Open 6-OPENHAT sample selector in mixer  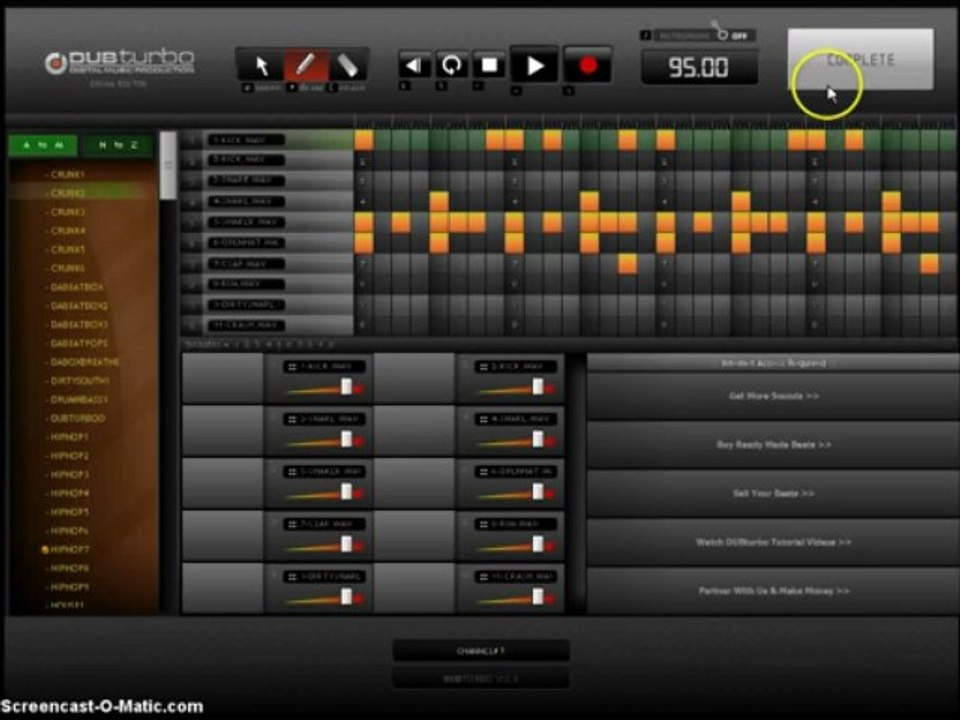coord(516,472)
